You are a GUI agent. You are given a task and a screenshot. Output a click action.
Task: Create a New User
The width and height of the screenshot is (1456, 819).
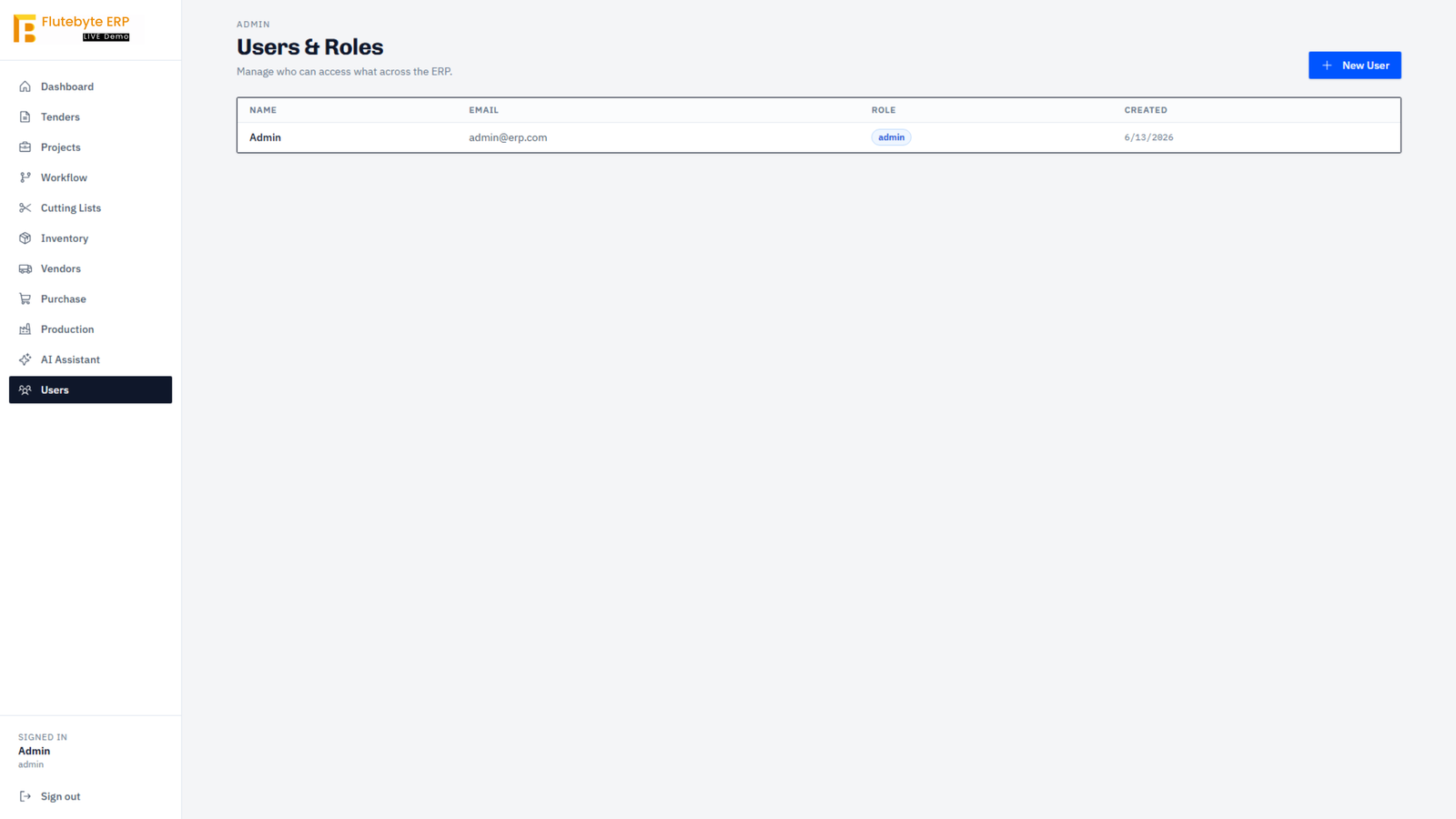click(x=1354, y=66)
